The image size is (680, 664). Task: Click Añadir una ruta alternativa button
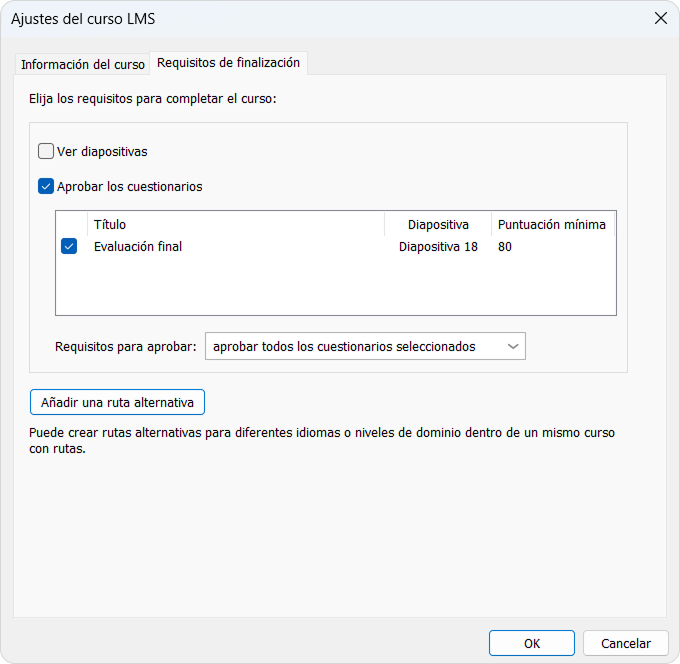click(x=118, y=402)
